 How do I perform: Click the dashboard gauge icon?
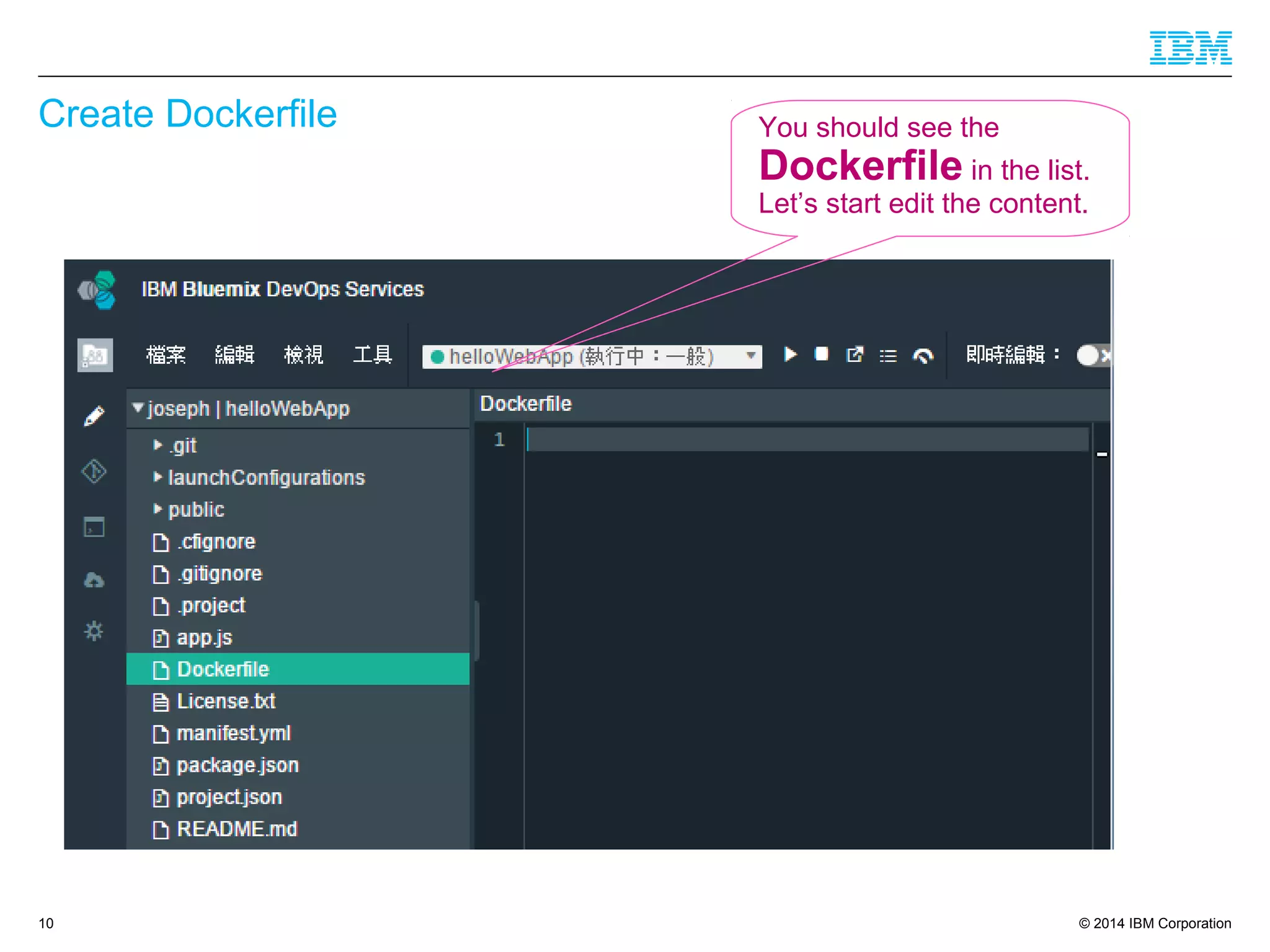923,356
